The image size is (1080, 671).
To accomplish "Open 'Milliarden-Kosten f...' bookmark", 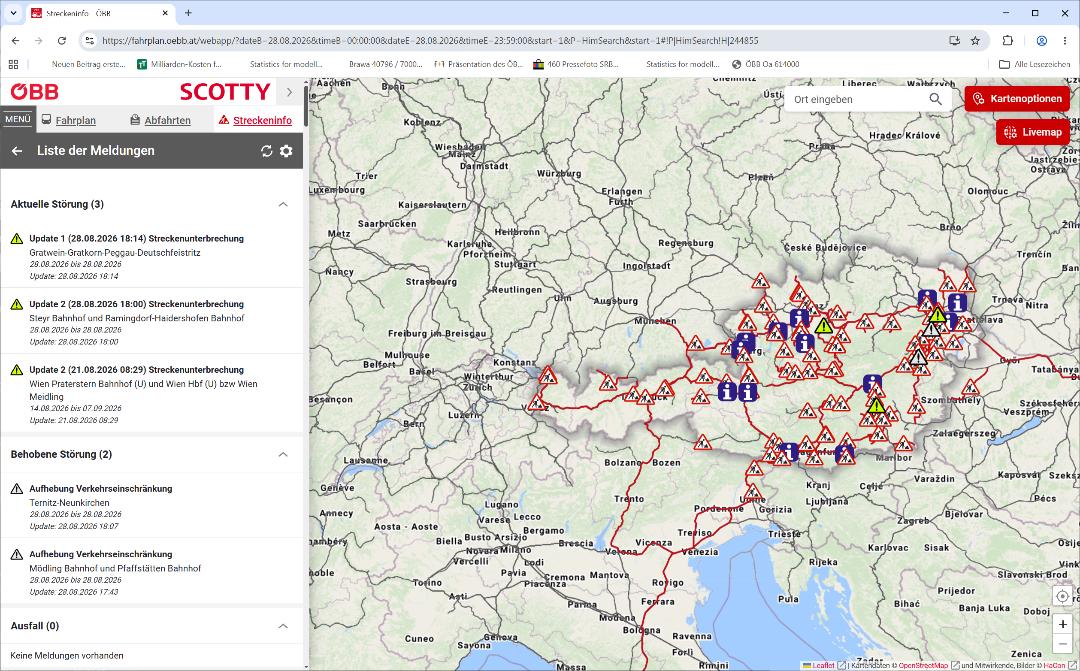I will 180,64.
